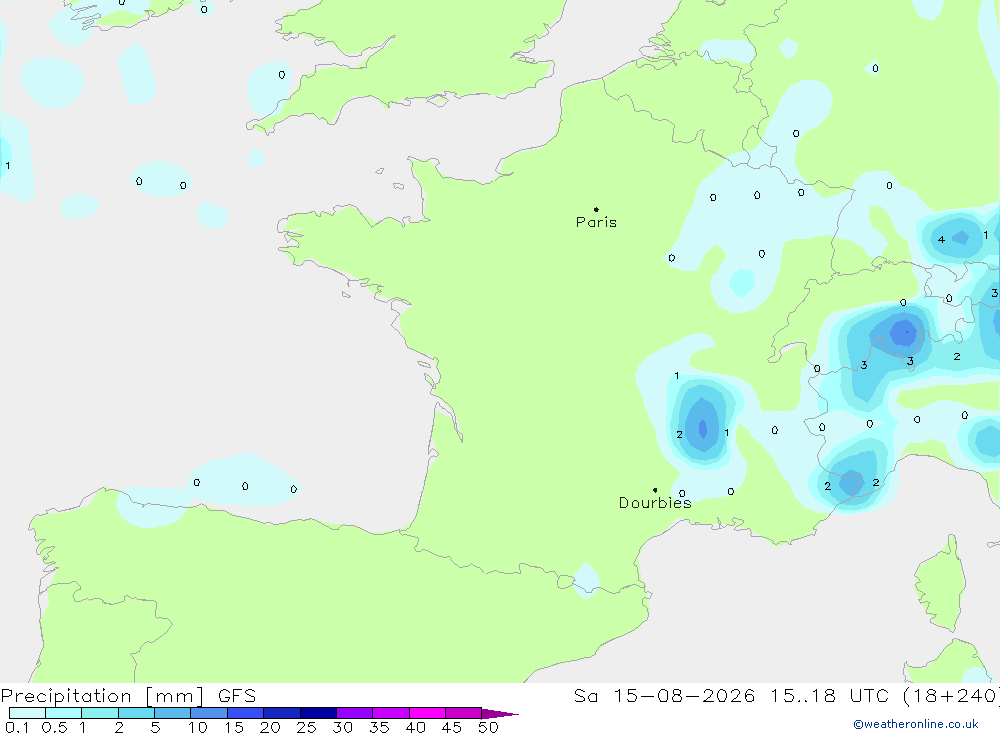The height and width of the screenshot is (733, 1000).
Task: Pick the 10–15 mm legend swatch
Action: point(209,713)
